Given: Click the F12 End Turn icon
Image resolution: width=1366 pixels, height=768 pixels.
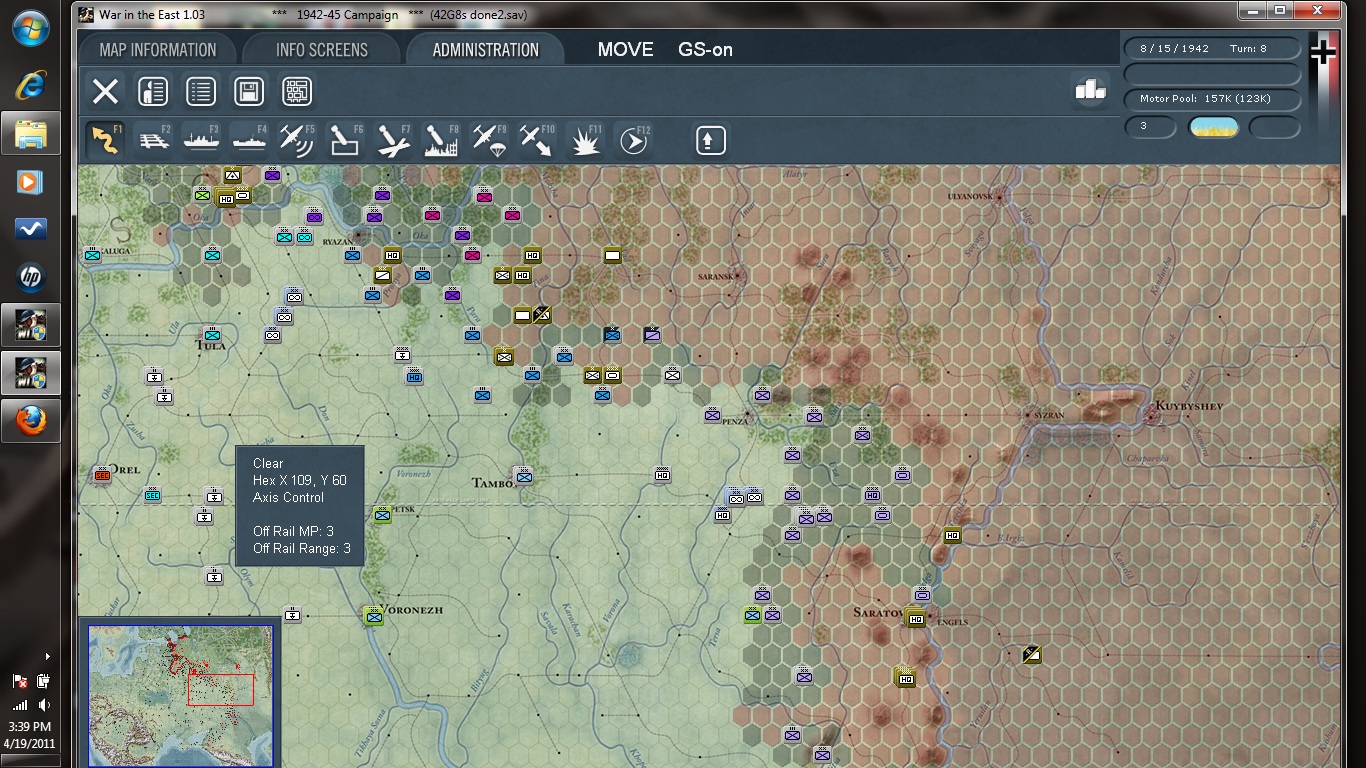Looking at the screenshot, I should click(633, 140).
